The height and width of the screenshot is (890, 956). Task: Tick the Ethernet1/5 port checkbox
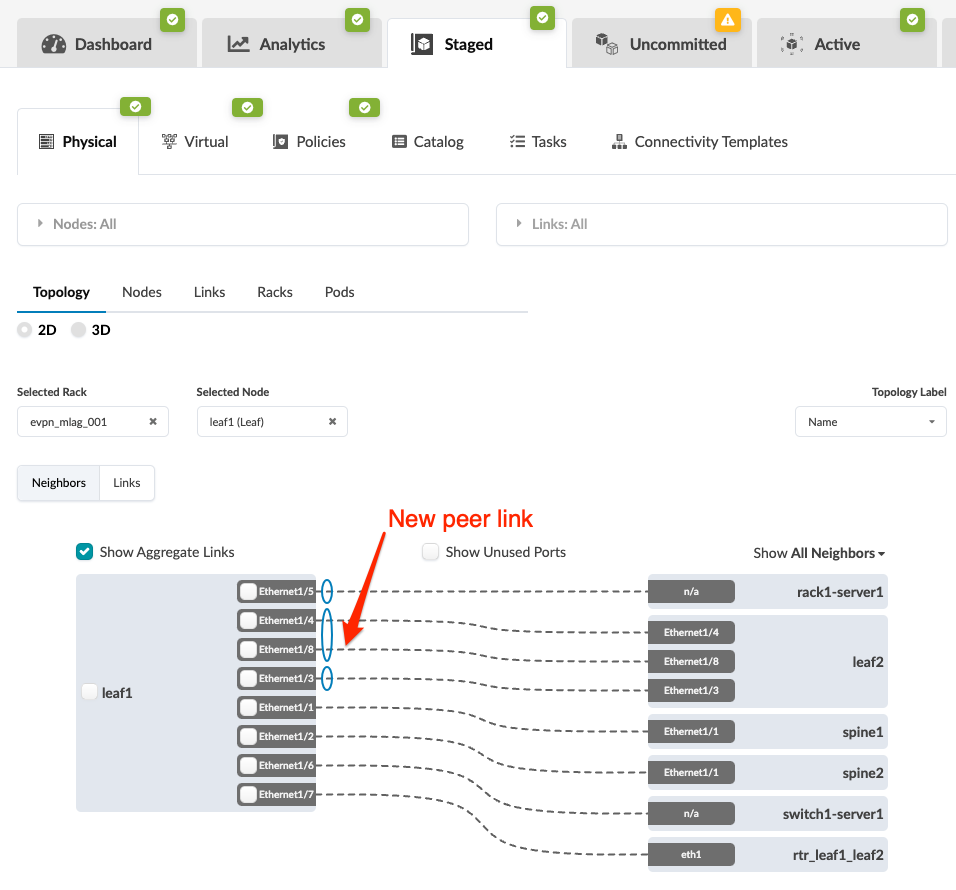248,591
